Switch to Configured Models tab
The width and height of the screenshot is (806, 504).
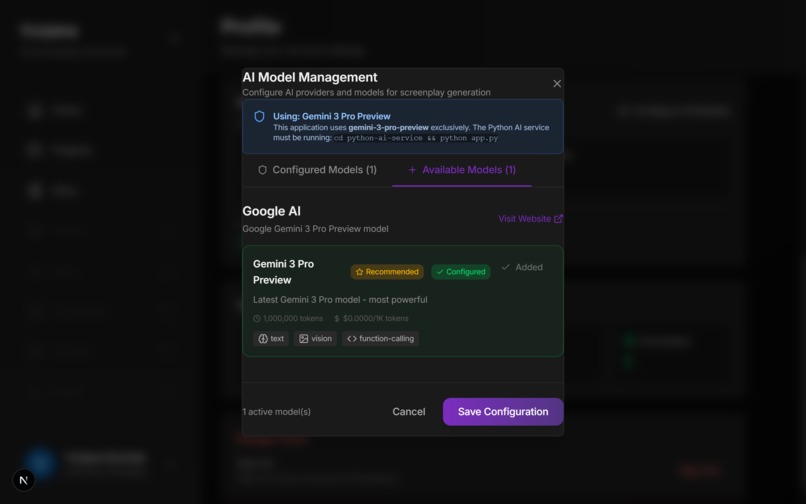click(317, 170)
